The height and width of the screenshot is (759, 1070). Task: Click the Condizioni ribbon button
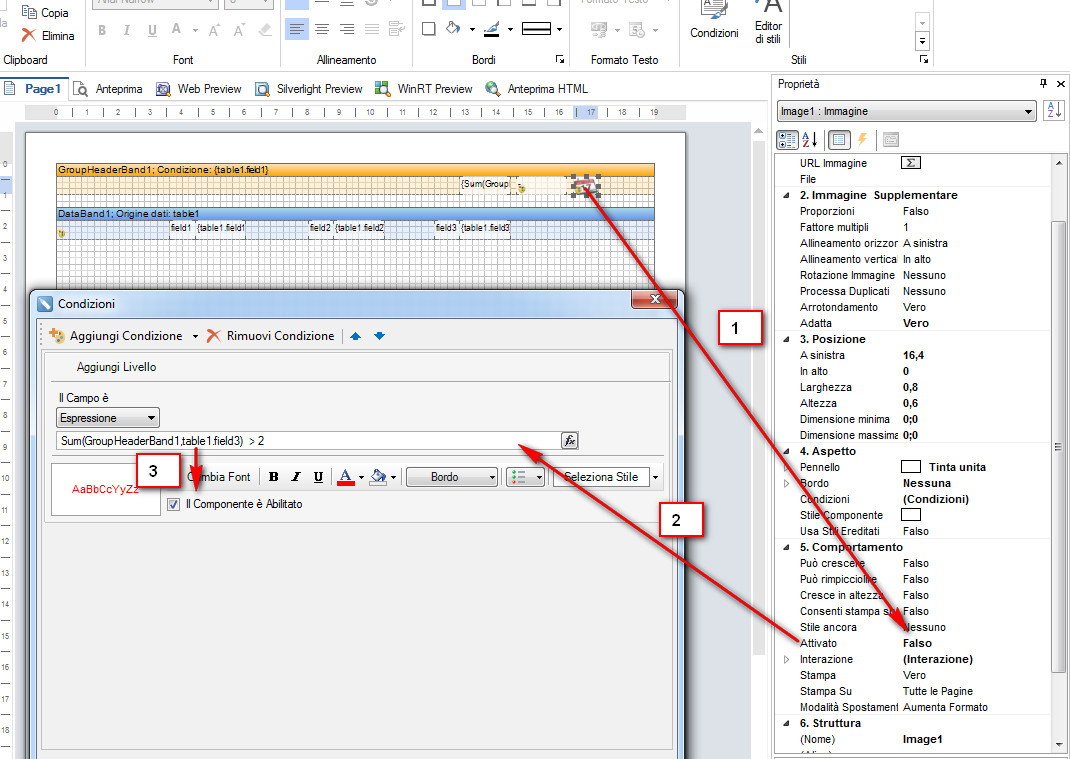point(714,22)
